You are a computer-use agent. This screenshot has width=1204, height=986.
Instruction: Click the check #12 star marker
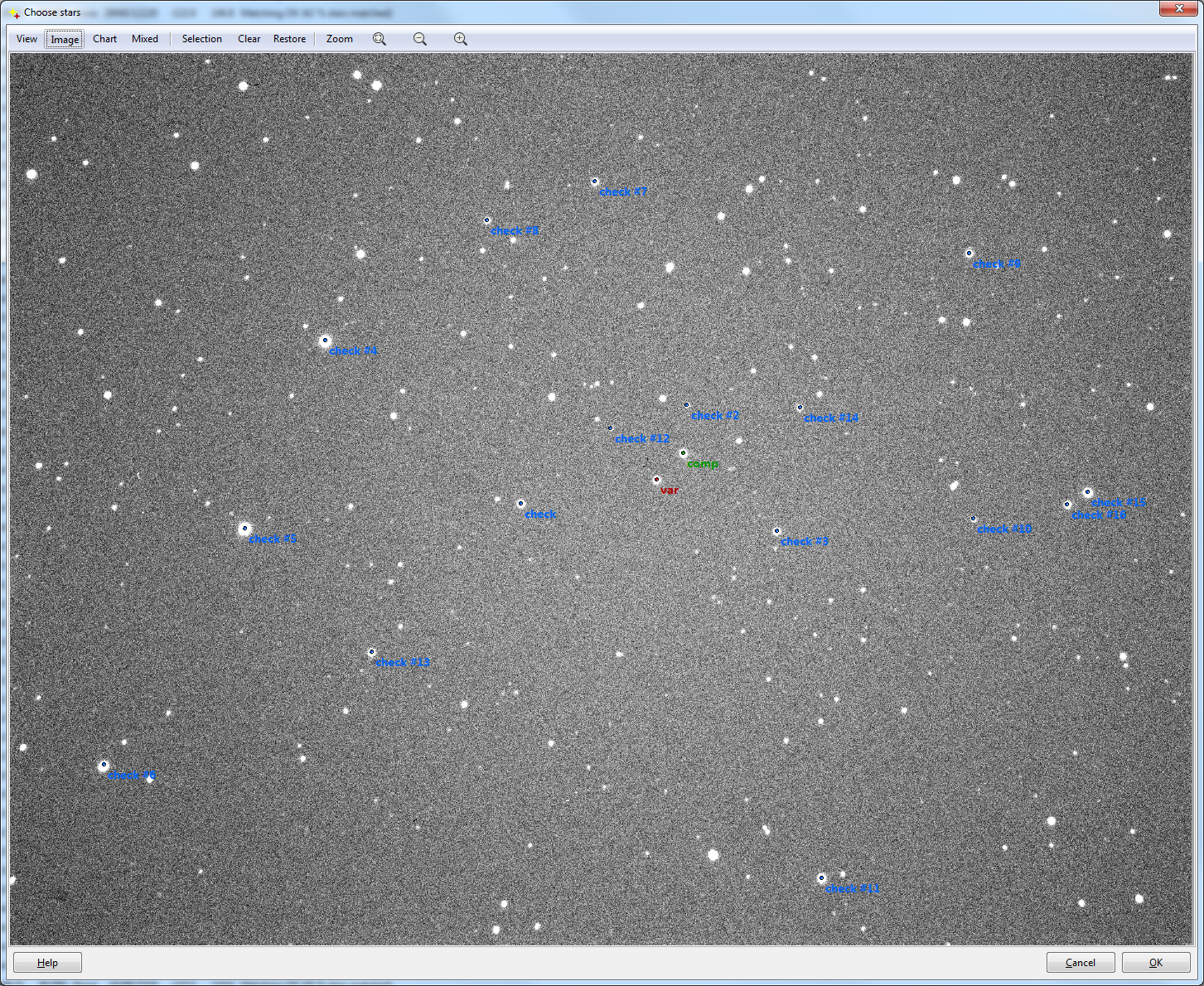click(611, 428)
